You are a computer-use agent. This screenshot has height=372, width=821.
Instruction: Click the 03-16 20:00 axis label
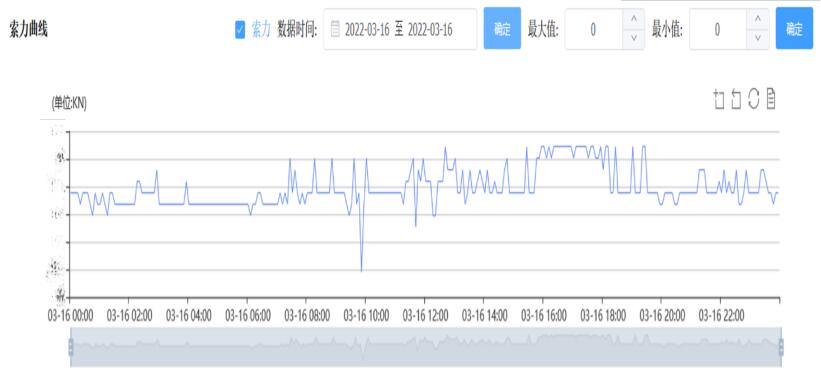(x=662, y=316)
